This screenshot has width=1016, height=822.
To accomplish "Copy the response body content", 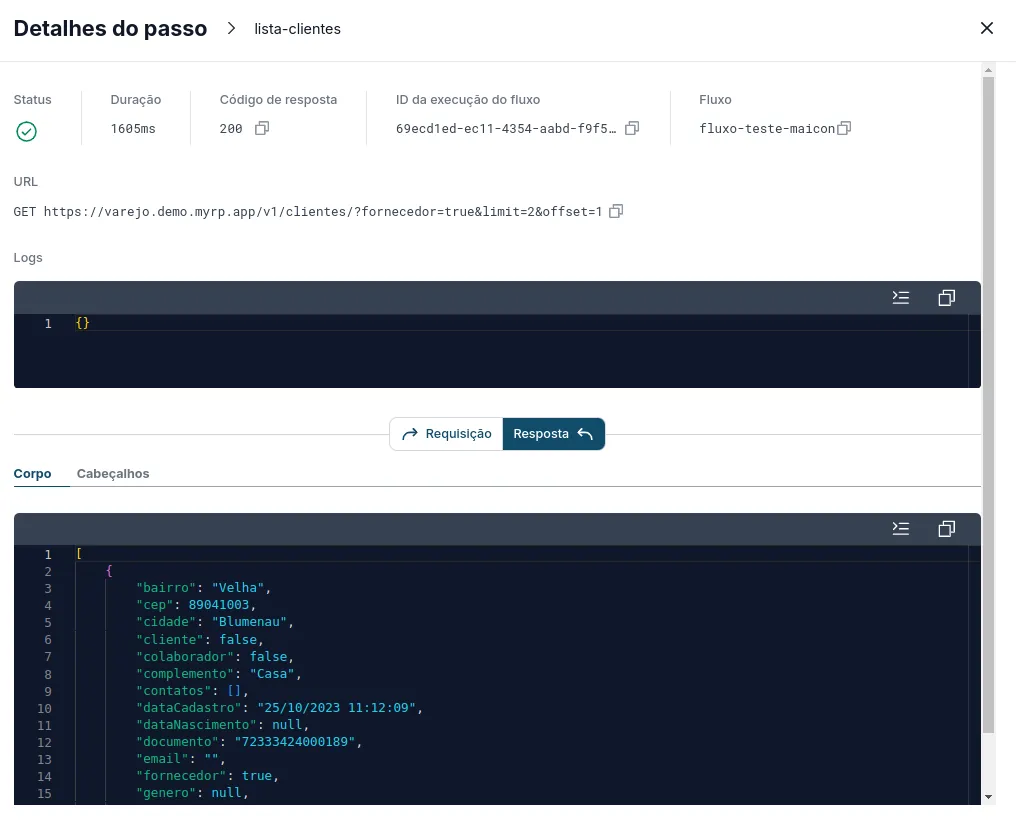I will [947, 529].
